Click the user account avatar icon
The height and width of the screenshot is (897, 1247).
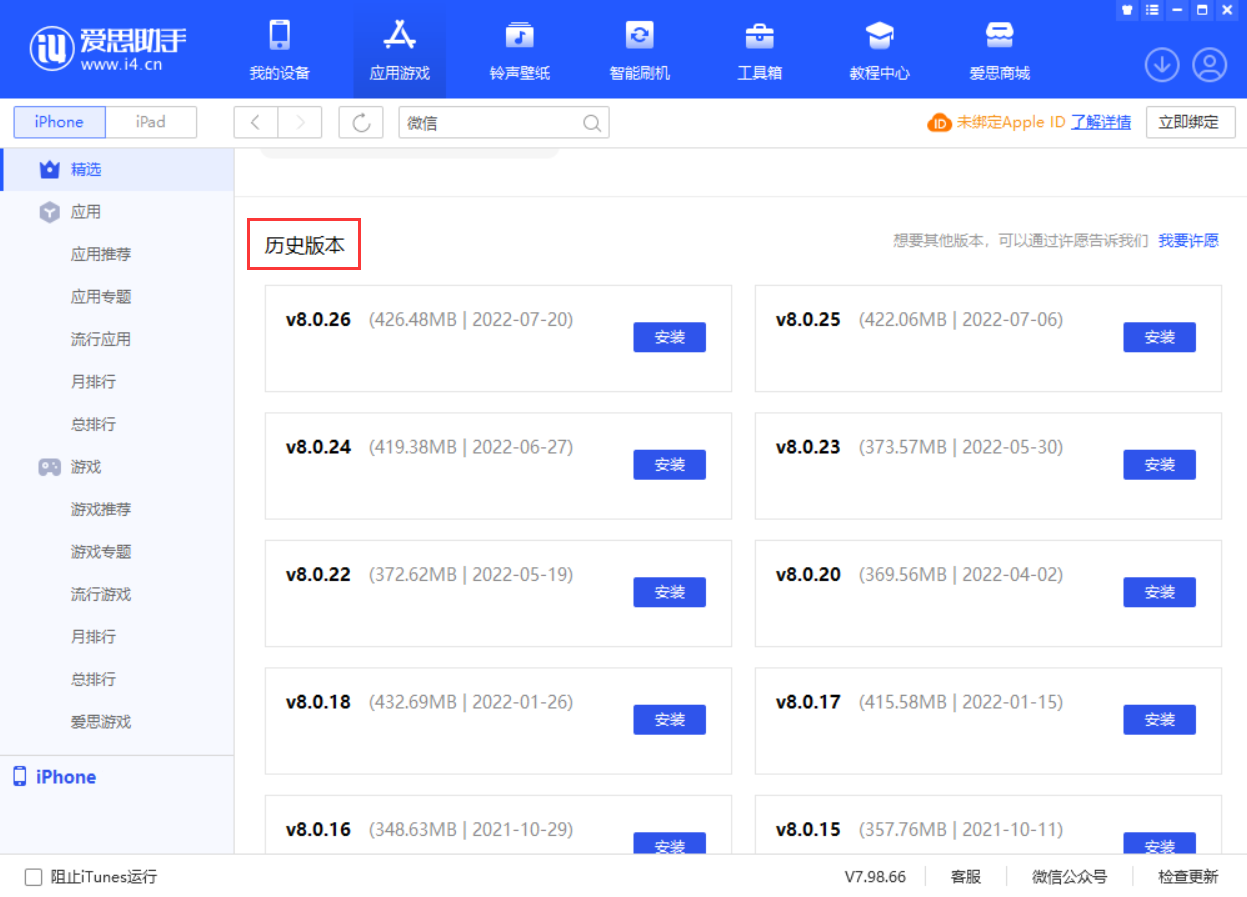(x=1210, y=65)
